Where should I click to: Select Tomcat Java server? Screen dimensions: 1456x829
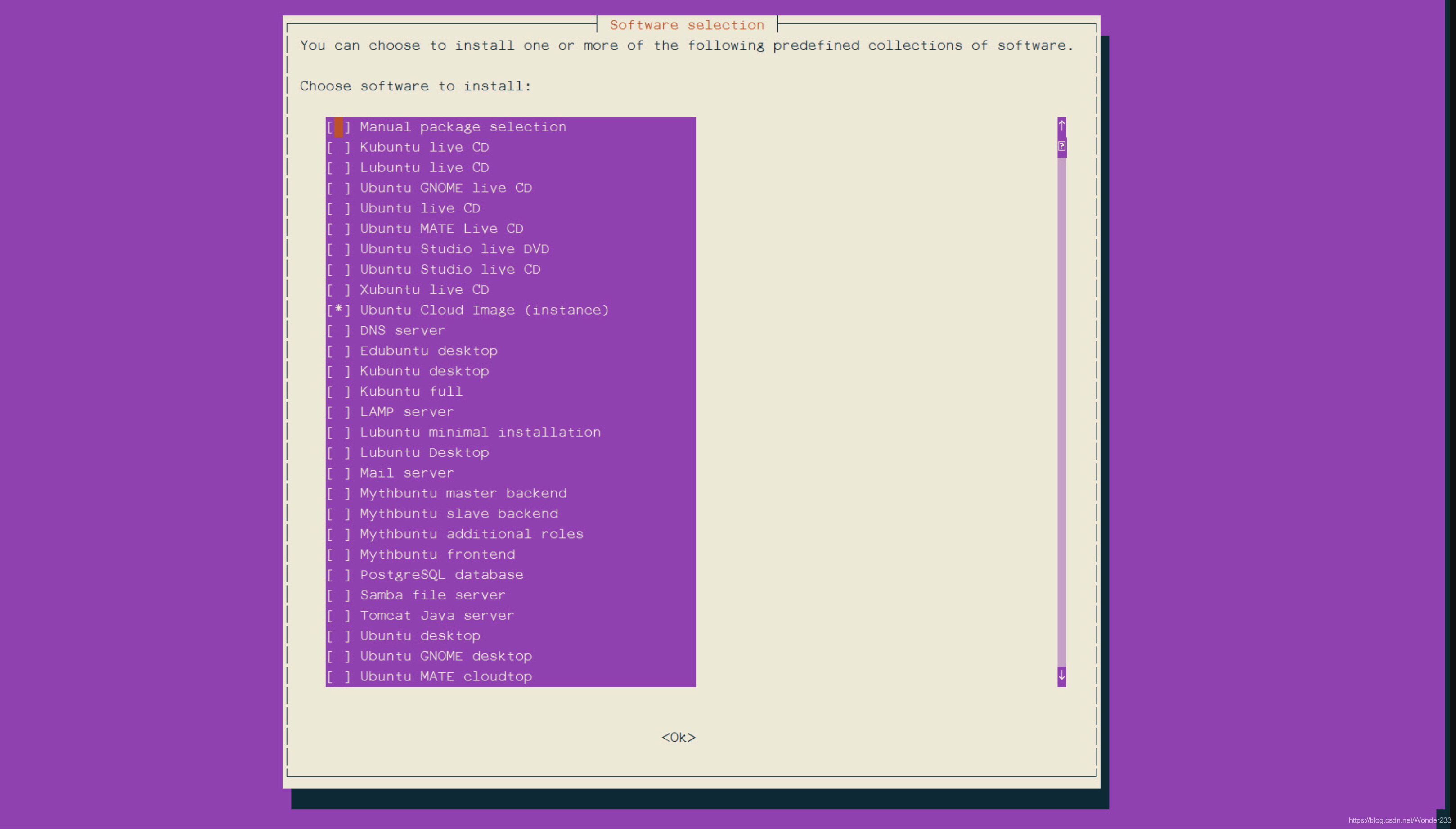coord(339,616)
